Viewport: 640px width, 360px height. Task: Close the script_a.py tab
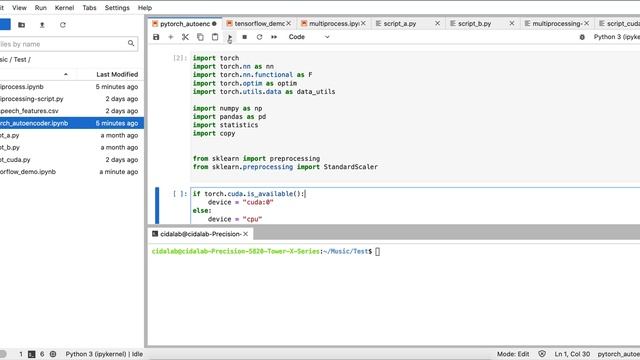[438, 24]
